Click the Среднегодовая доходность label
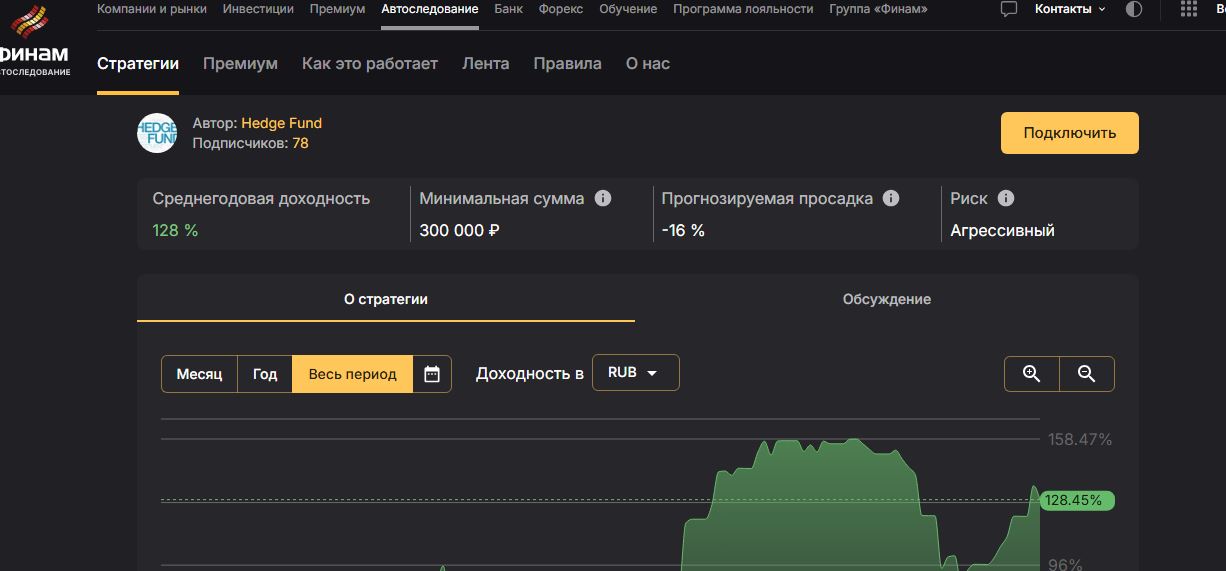The image size is (1226, 571). (x=261, y=198)
